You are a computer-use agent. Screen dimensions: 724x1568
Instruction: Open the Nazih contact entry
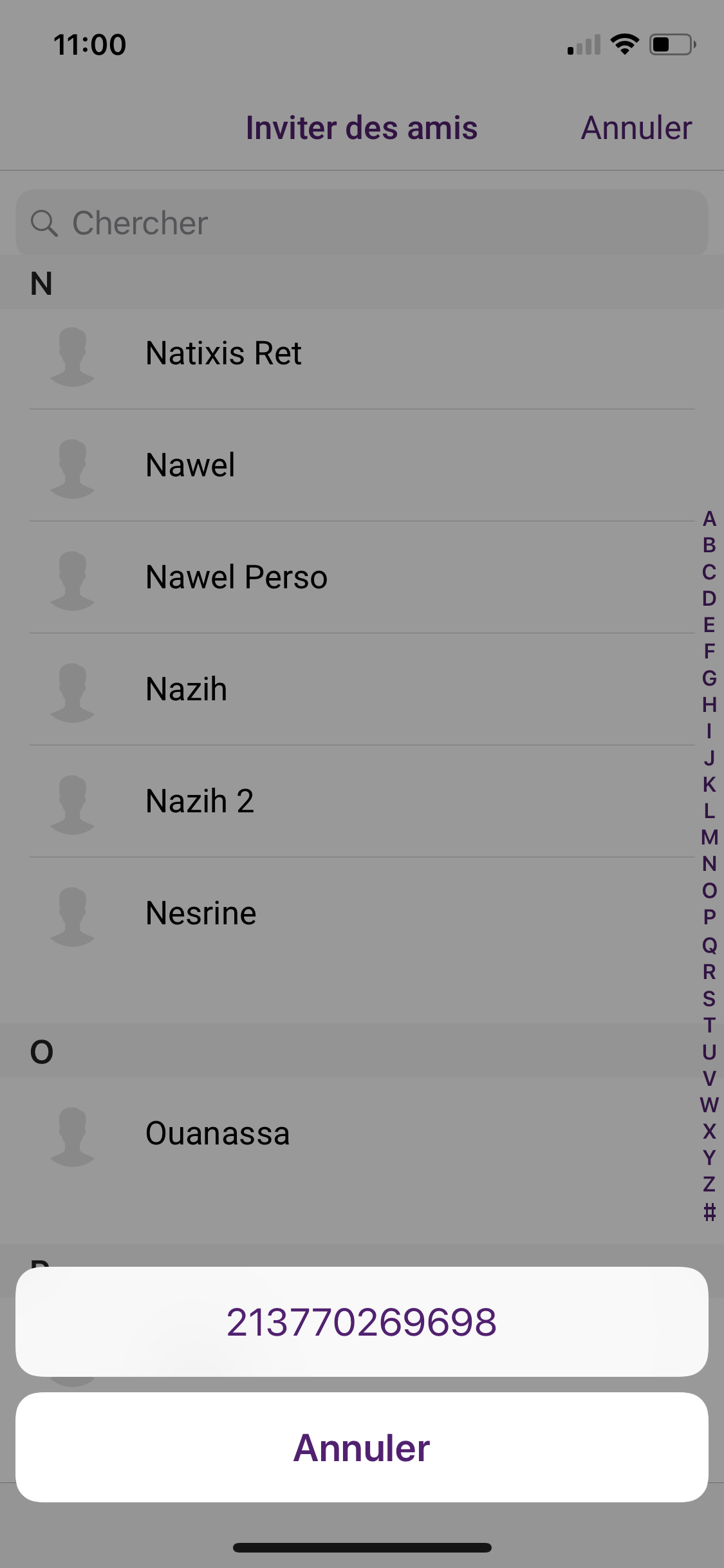362,689
